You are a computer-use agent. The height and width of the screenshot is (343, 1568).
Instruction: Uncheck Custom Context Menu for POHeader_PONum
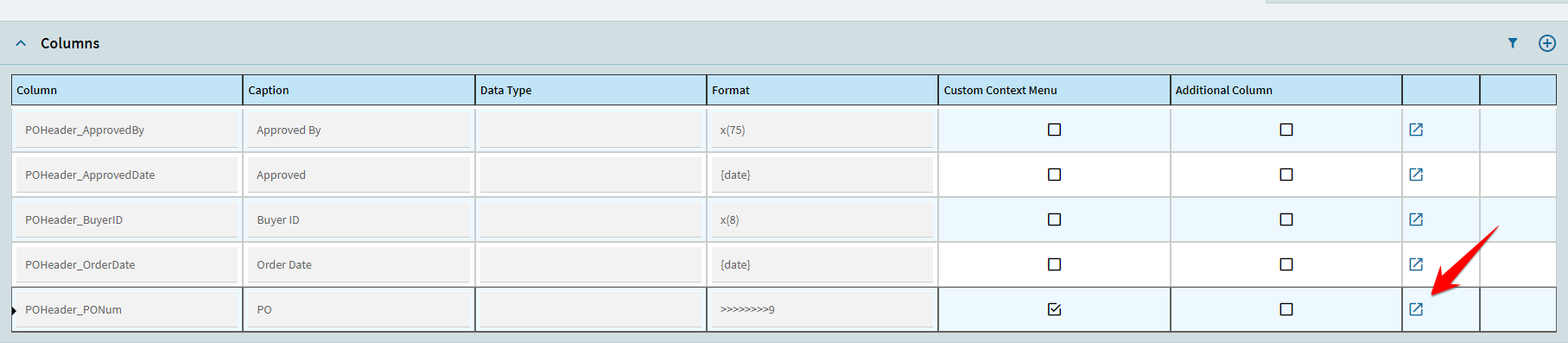tap(1054, 309)
